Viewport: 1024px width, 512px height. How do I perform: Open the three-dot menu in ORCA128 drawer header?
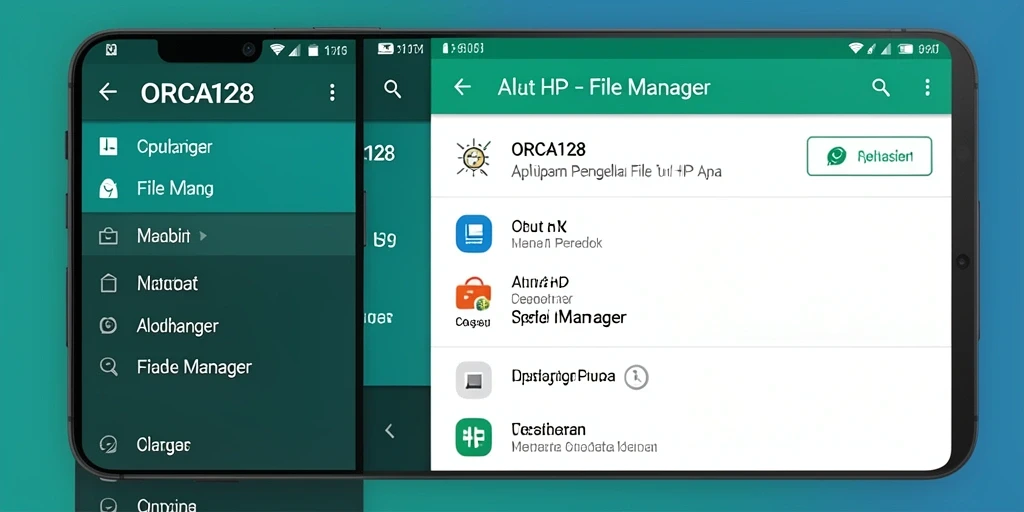click(332, 92)
